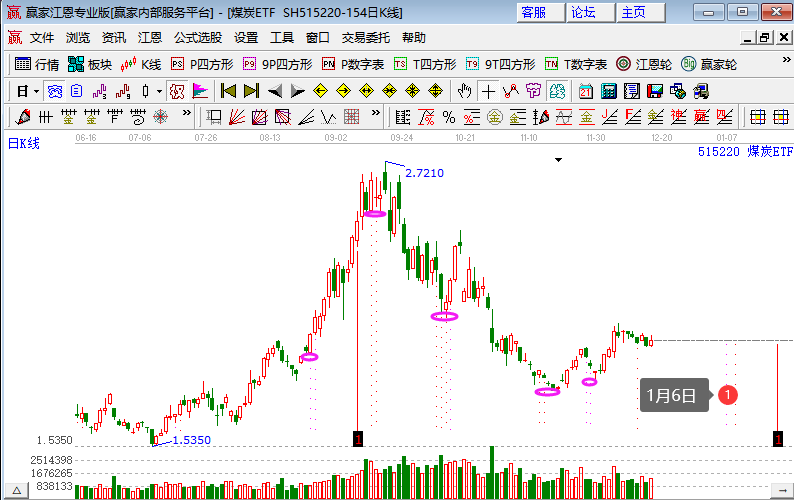The width and height of the screenshot is (794, 500).
Task: Open the calculator icon
Action: pyautogui.click(x=609, y=92)
